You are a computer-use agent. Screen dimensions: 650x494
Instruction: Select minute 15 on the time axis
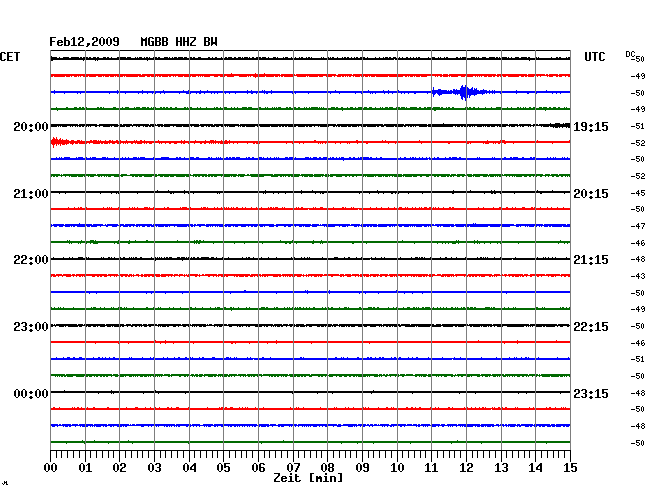570,468
